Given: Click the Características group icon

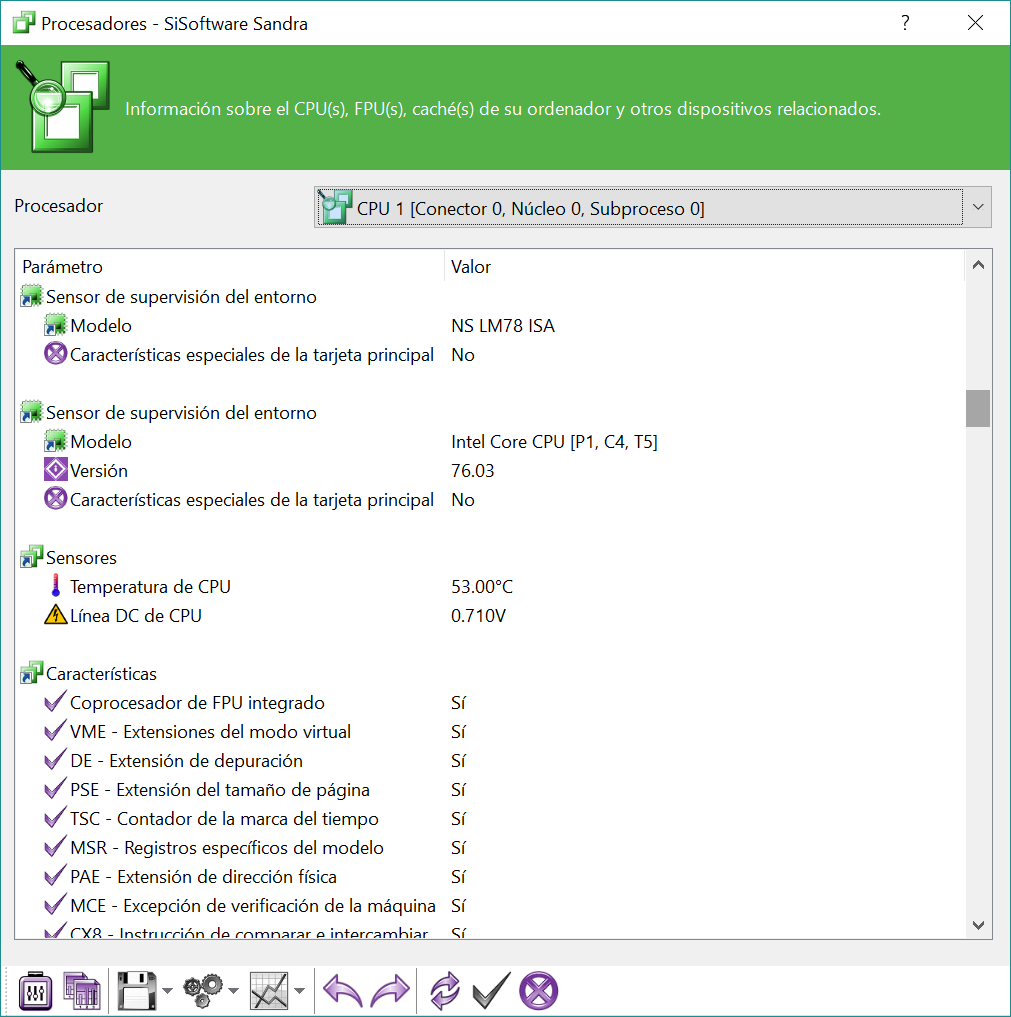Looking at the screenshot, I should coord(32,673).
